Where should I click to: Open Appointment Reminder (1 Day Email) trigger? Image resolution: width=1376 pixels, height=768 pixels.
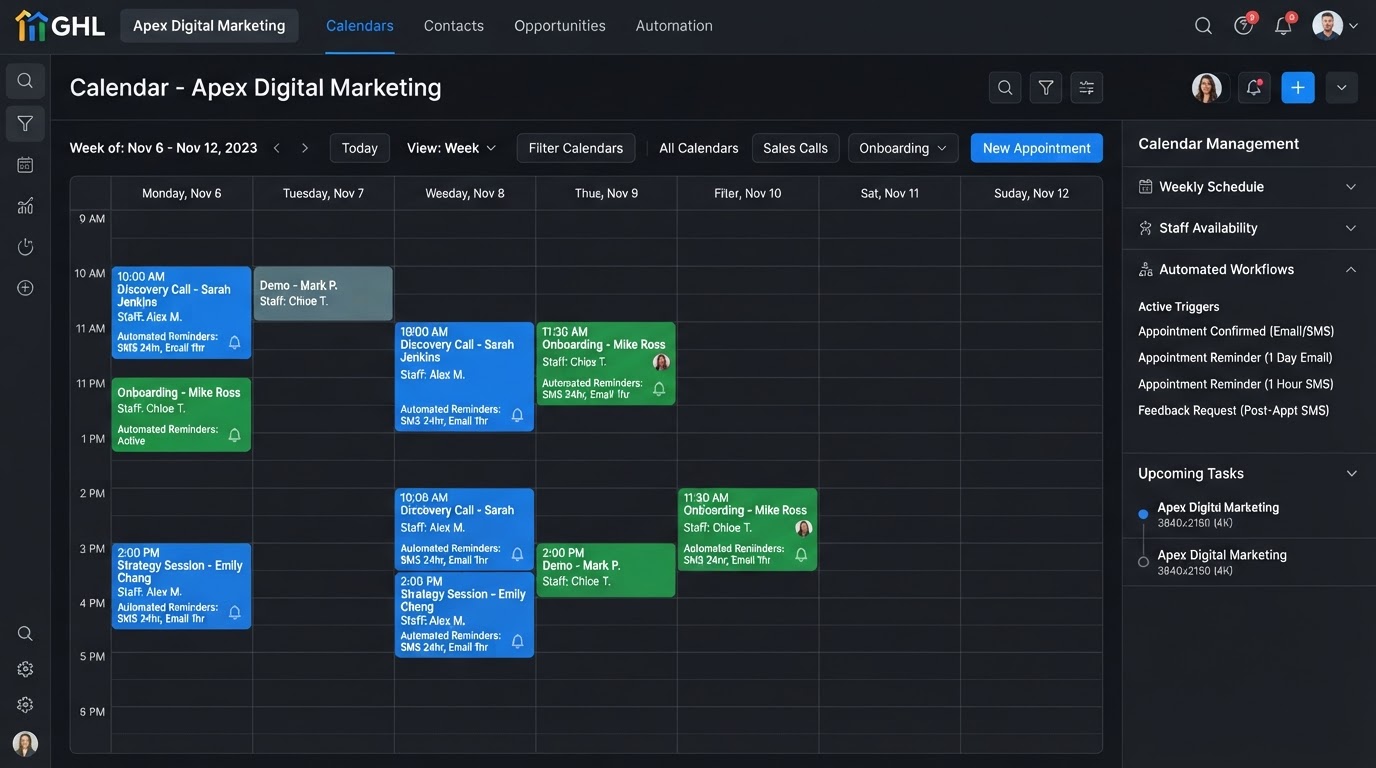coord(1235,358)
